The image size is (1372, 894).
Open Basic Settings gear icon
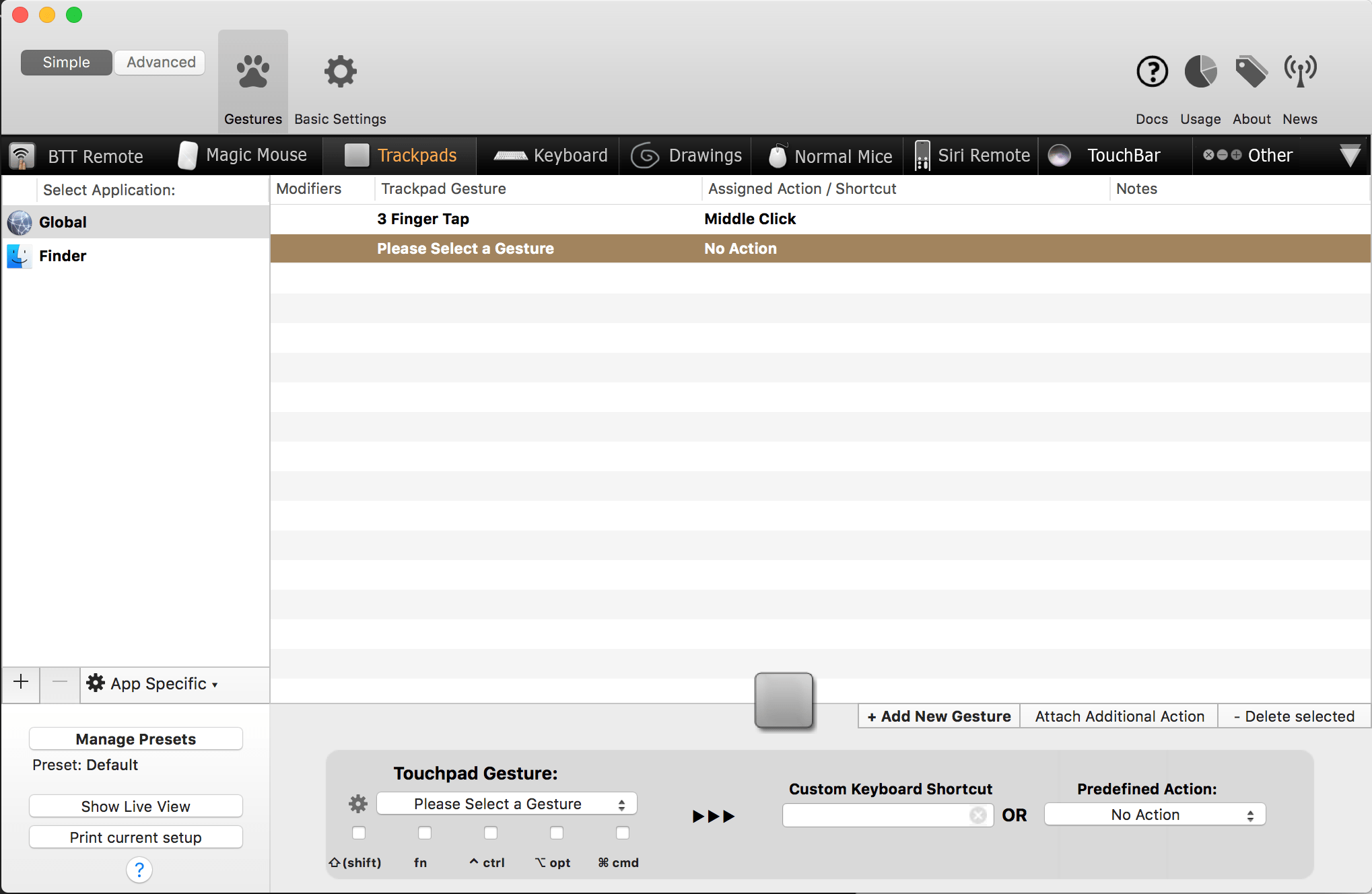(340, 72)
